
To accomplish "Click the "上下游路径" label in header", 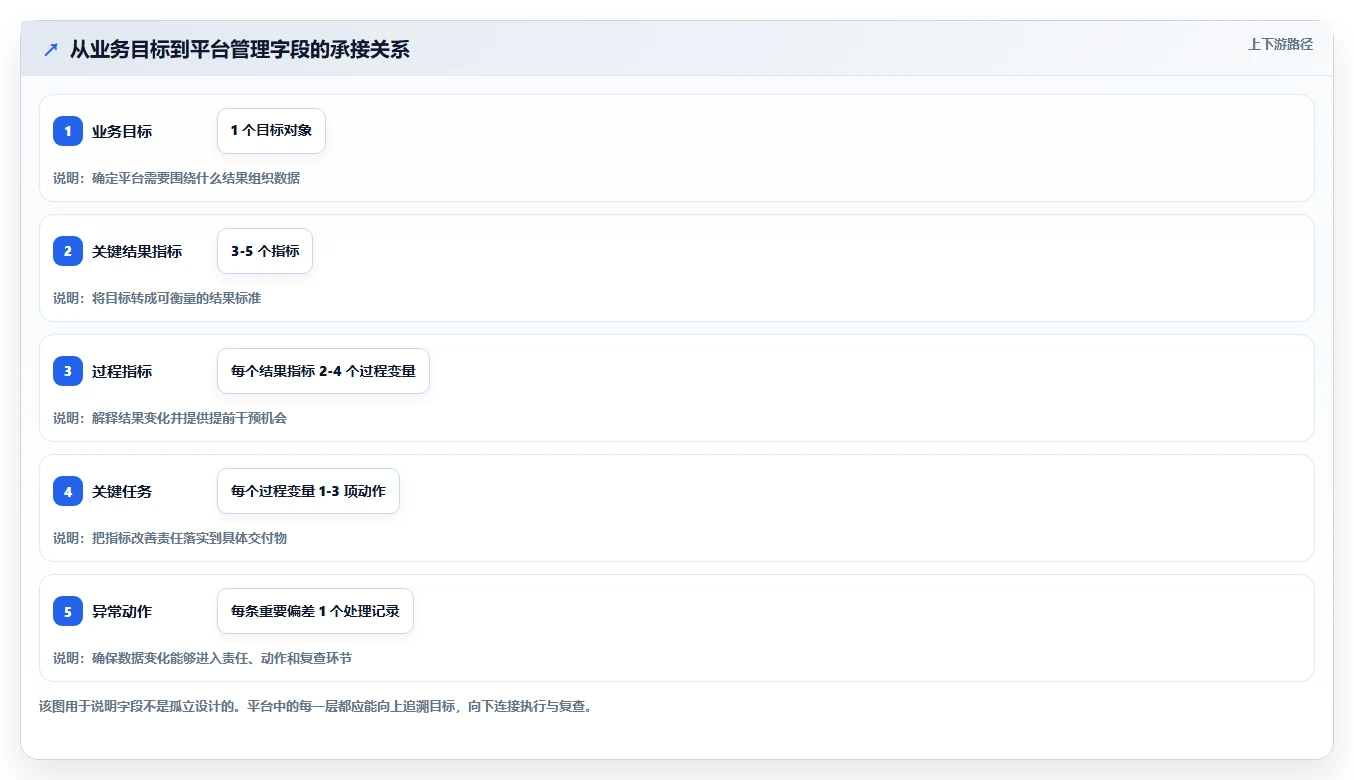I will [1280, 44].
